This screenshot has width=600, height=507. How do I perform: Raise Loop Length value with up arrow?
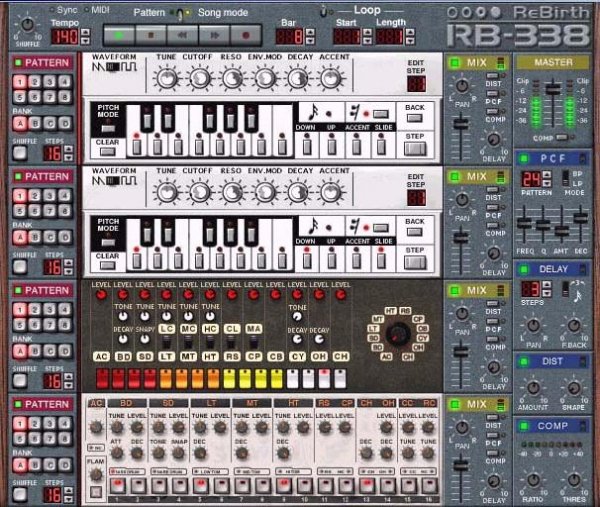click(x=410, y=33)
